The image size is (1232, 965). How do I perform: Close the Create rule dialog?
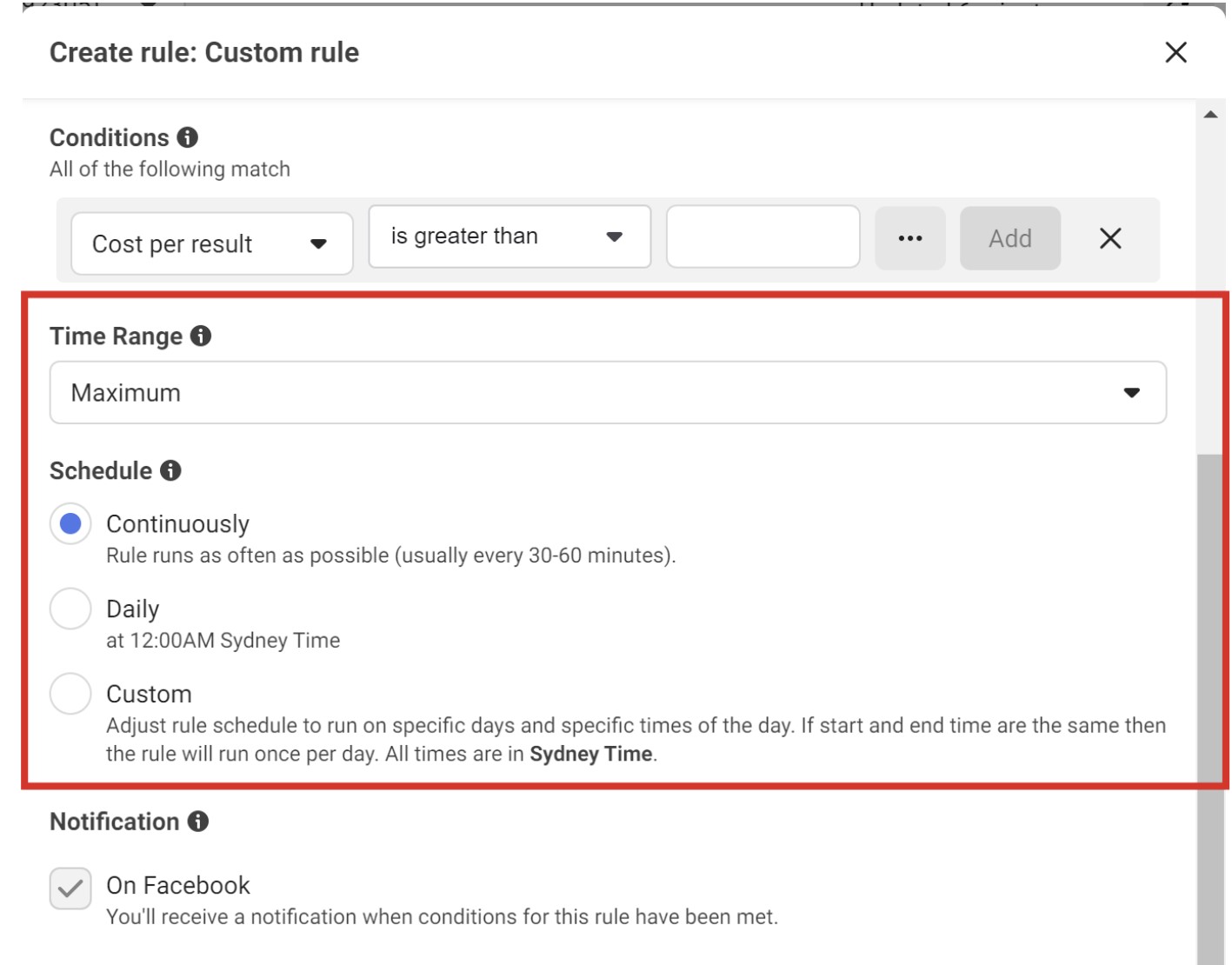1178,54
